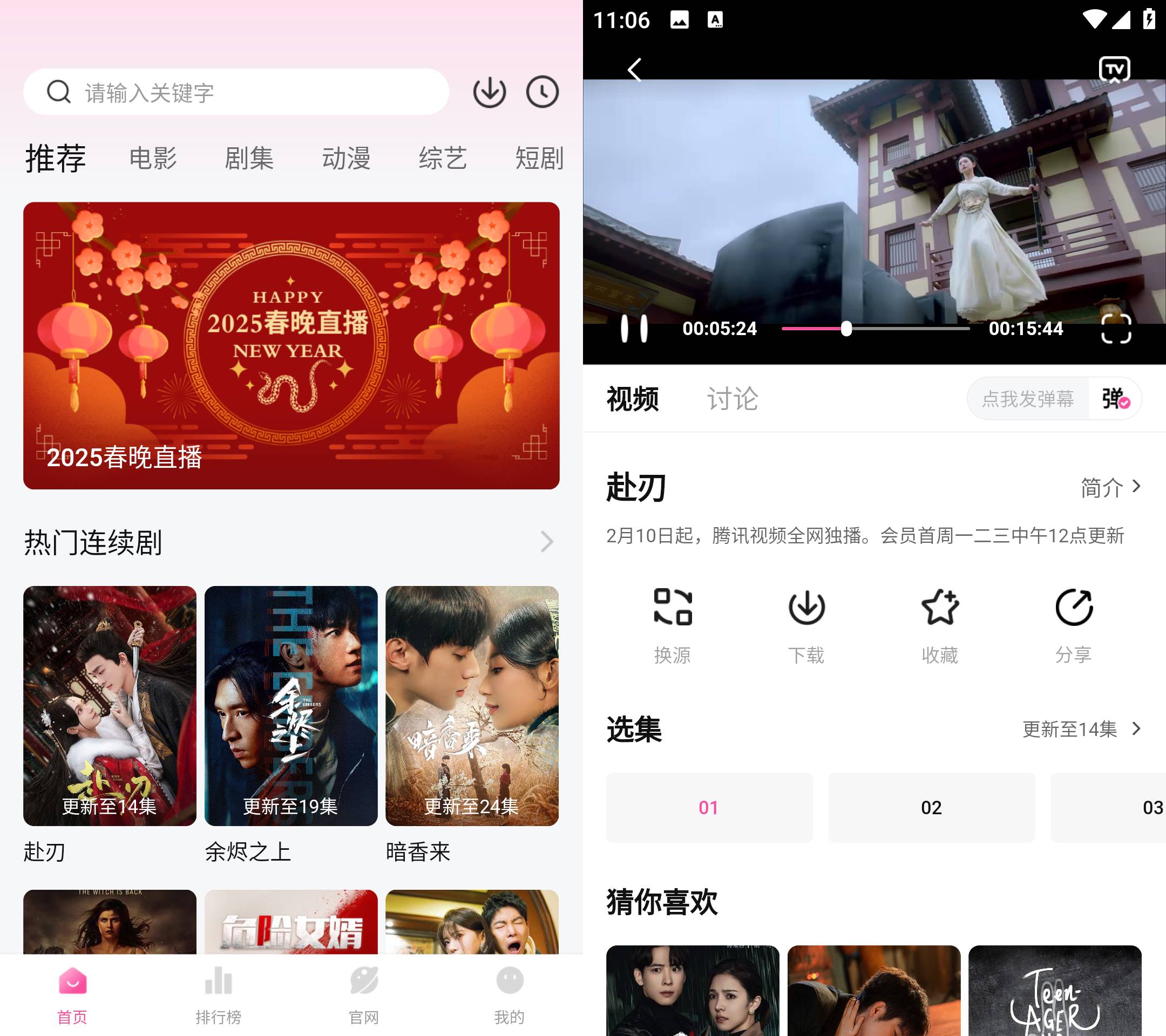Switch to 讨论 tab in video page
Screen dimensions: 1166x1036
coord(730,399)
